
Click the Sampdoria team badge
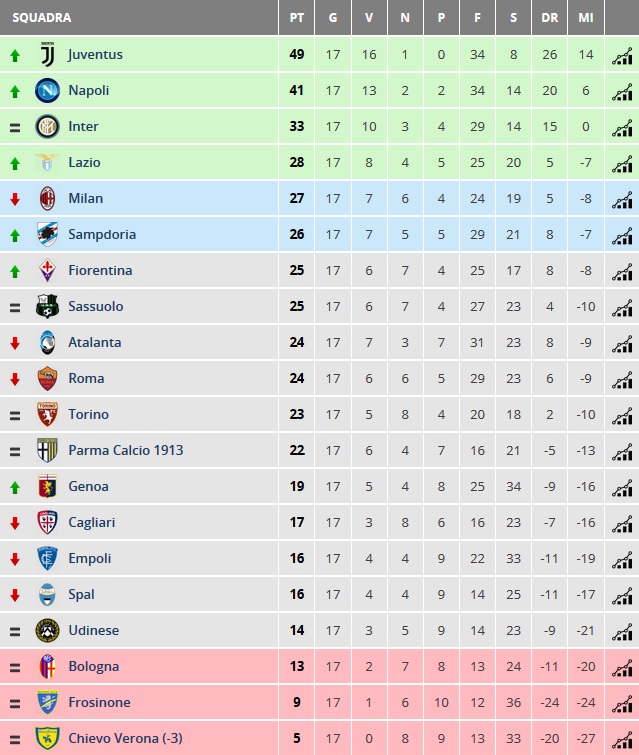click(47, 234)
